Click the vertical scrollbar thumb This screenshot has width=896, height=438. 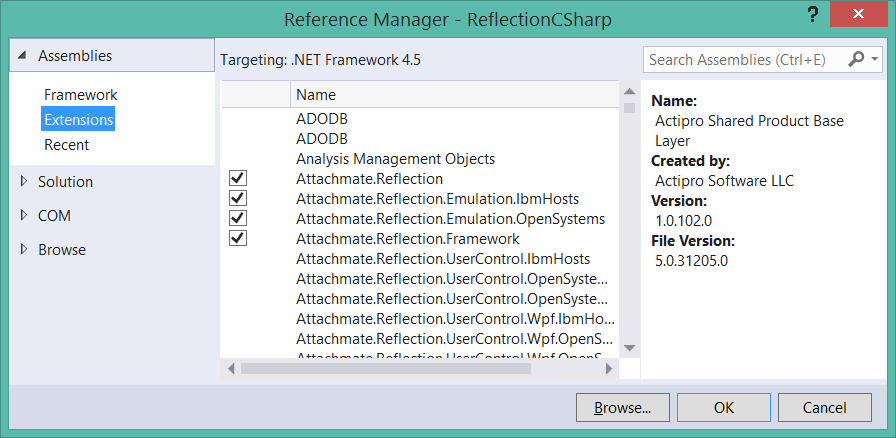[x=629, y=107]
